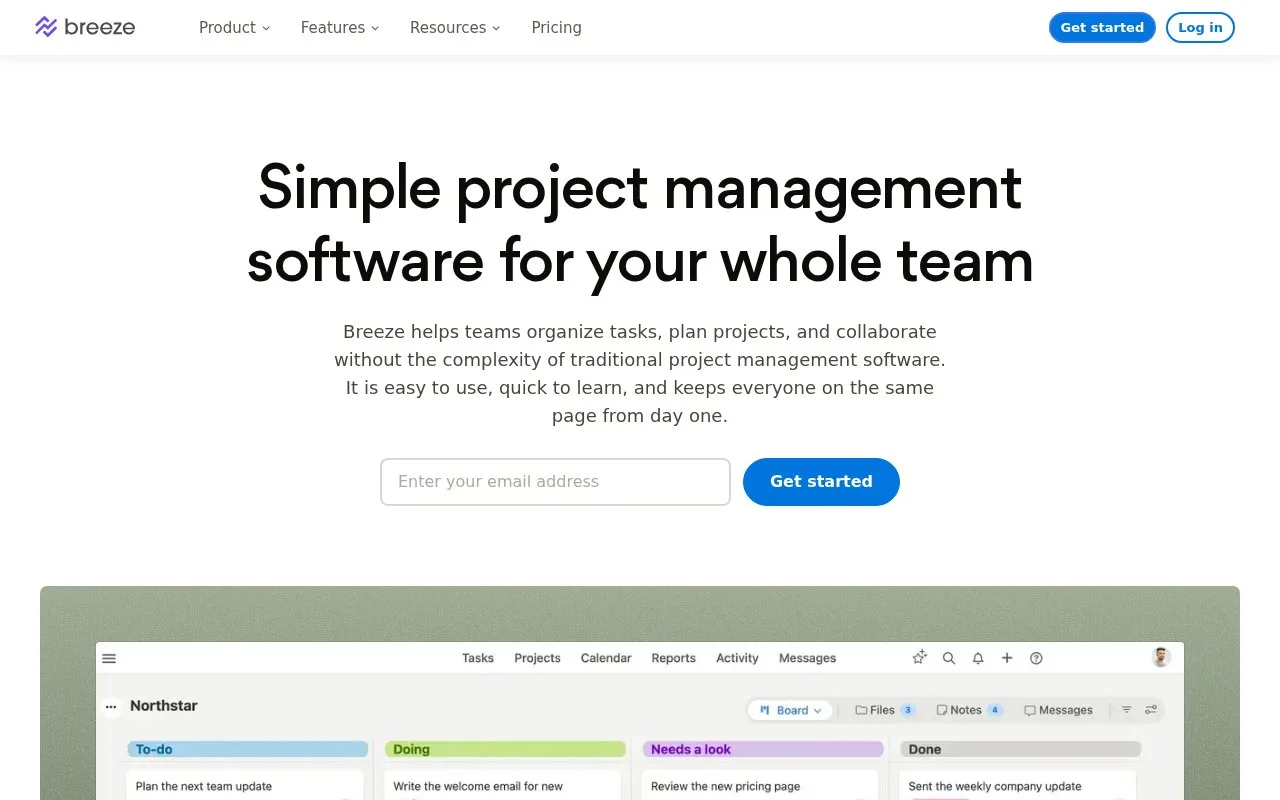Image resolution: width=1280 pixels, height=800 pixels.
Task: Open notifications bell in the preview
Action: [978, 658]
